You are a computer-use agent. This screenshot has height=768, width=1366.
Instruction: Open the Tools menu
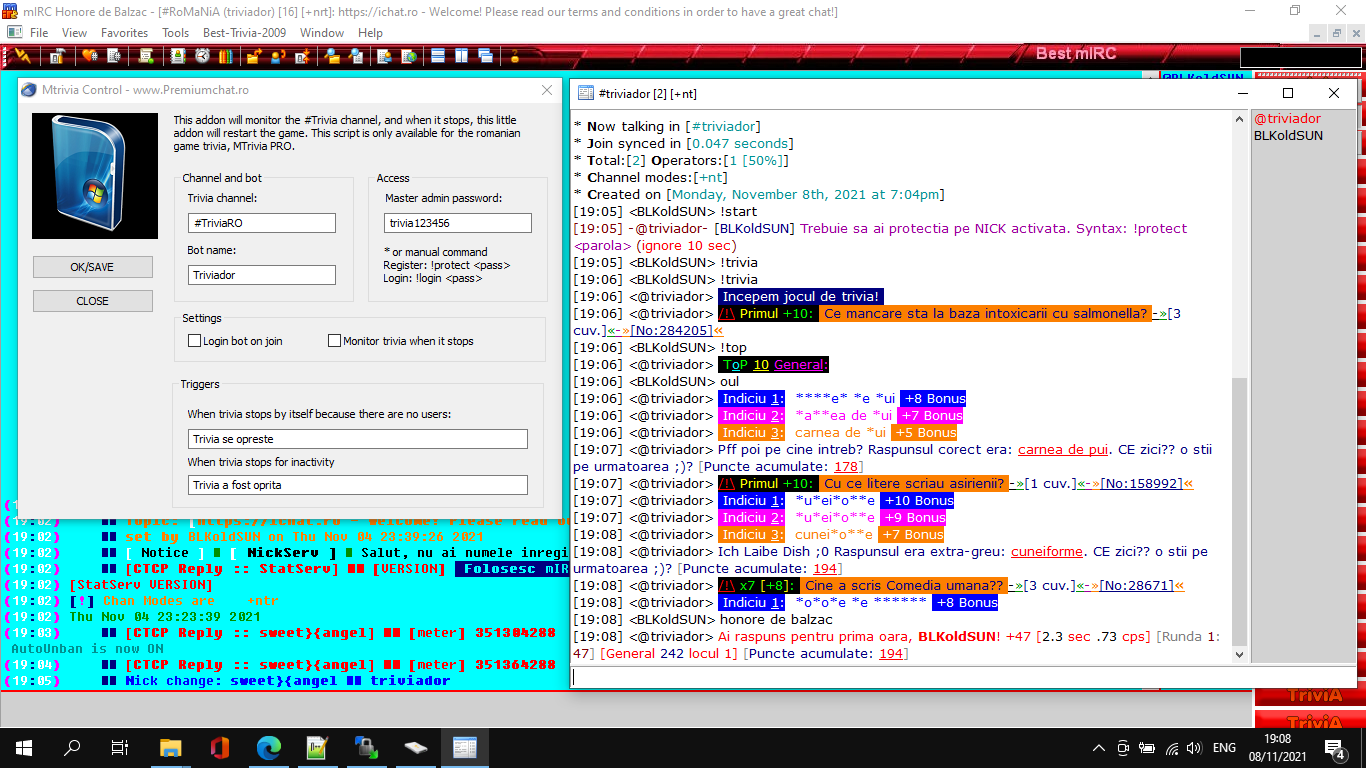pos(175,33)
